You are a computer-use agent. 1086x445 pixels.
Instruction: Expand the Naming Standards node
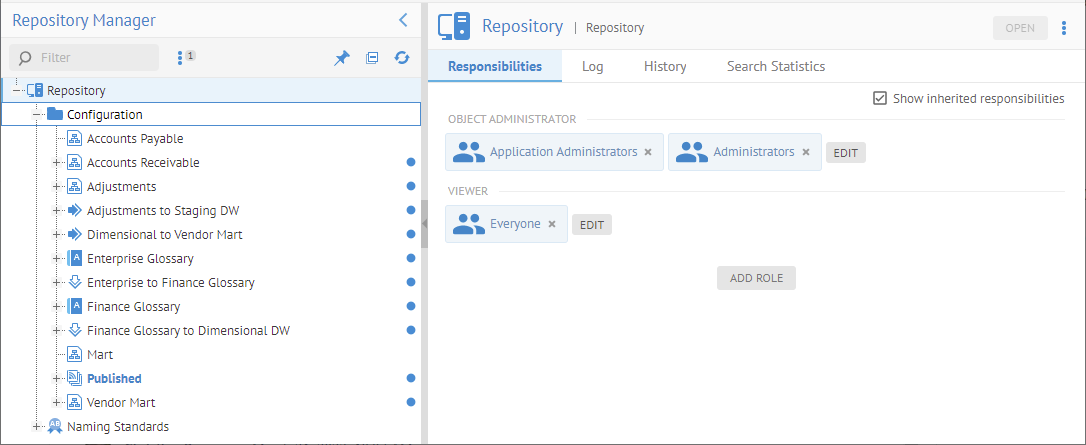click(37, 427)
